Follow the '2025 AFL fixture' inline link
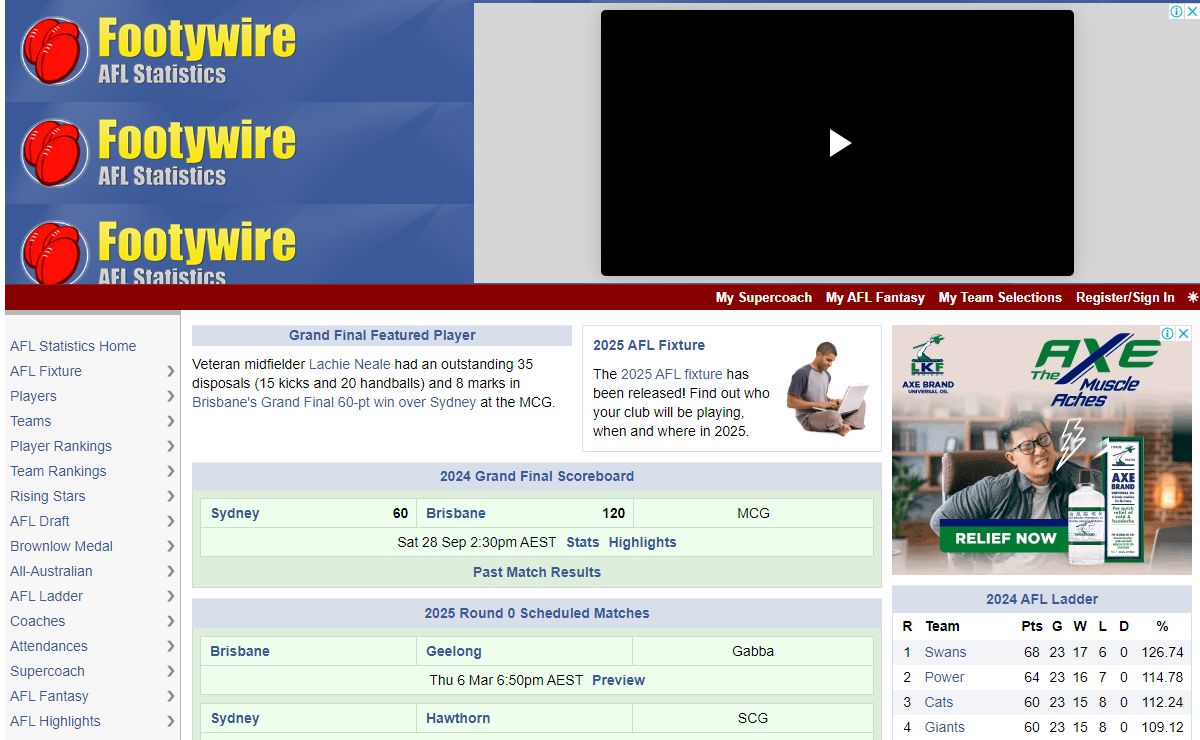This screenshot has height=740, width=1200. pos(672,374)
